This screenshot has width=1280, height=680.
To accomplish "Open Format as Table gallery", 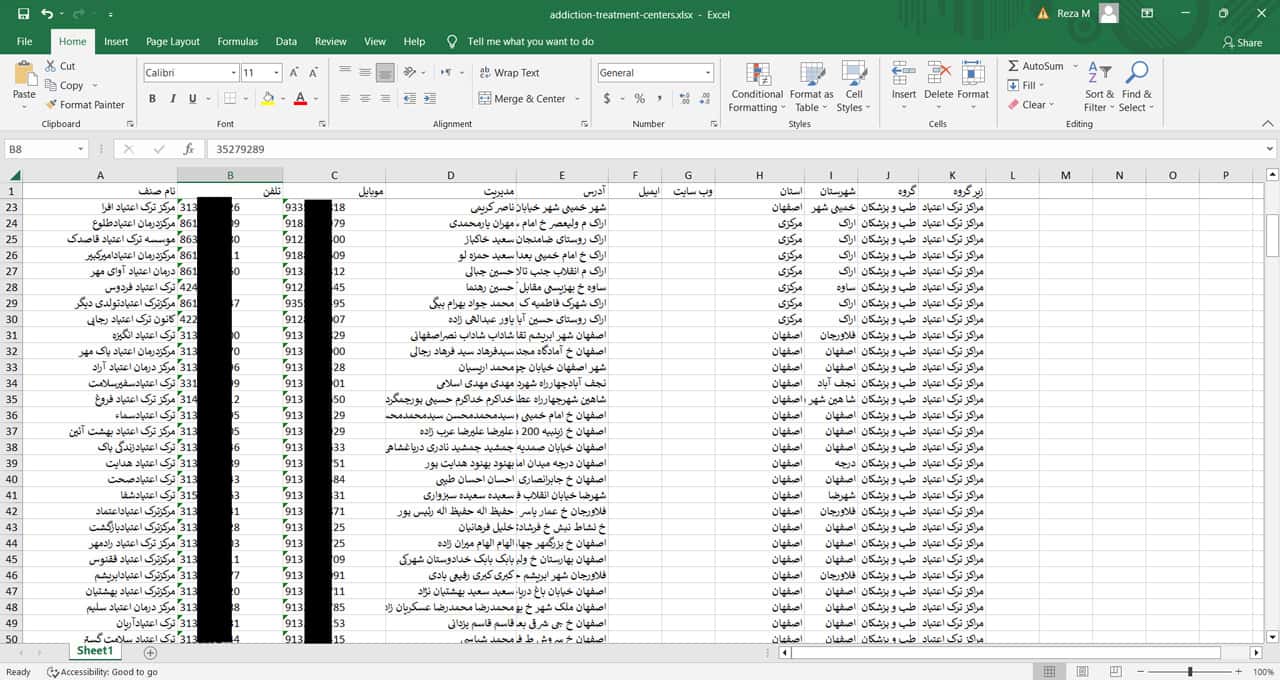I will 811,88.
